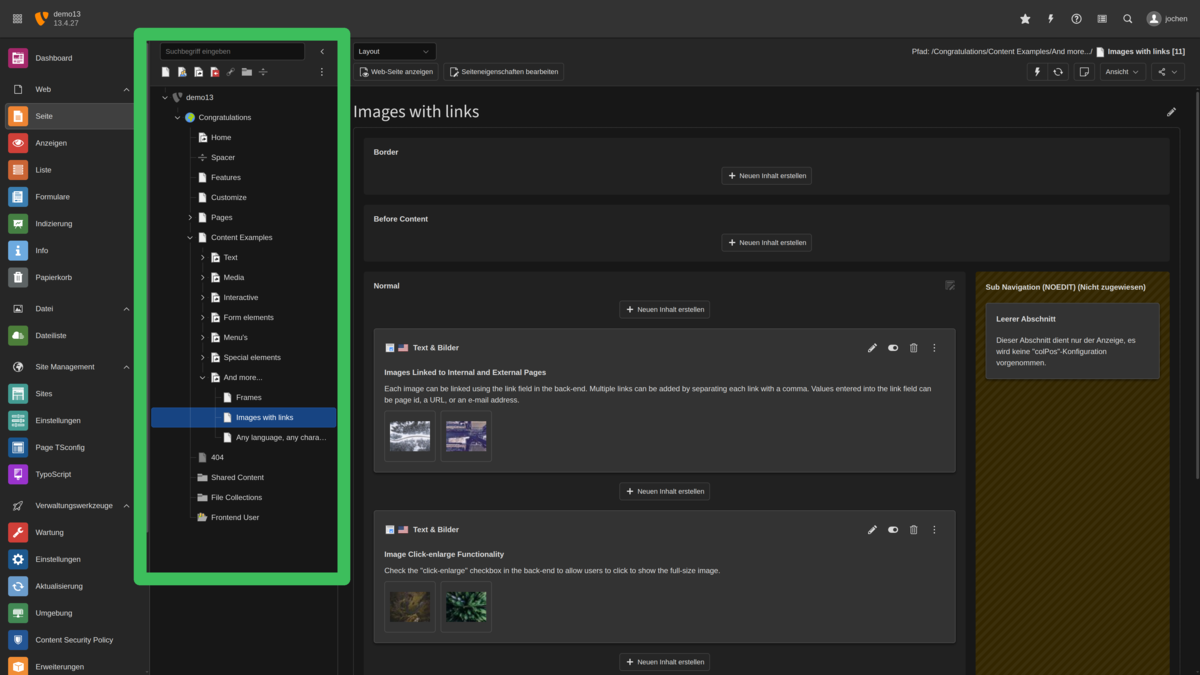Screen dimensions: 1200x675
Task: Click the search magnifier in top bar
Action: [1128, 19]
